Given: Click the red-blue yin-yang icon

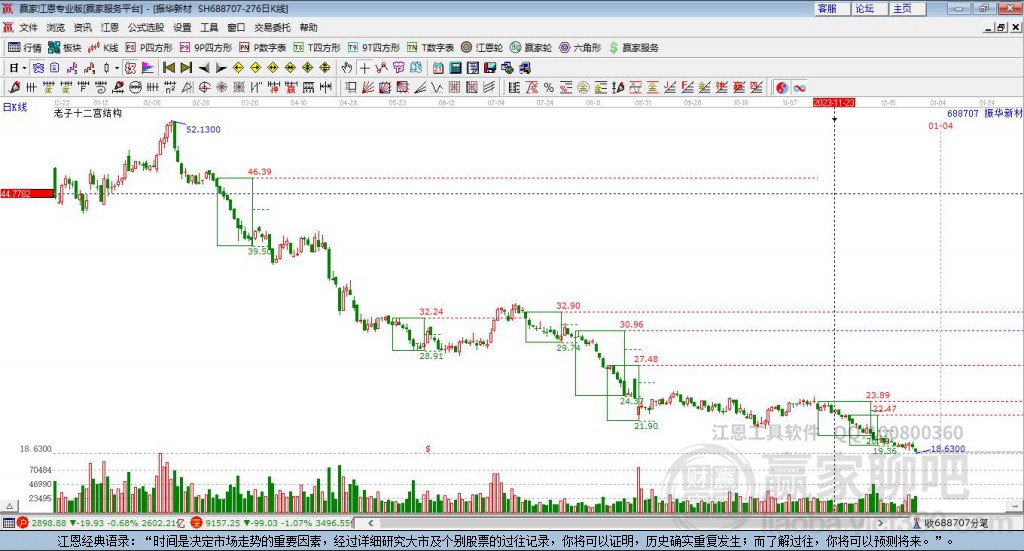Looking at the screenshot, I should 782,87.
